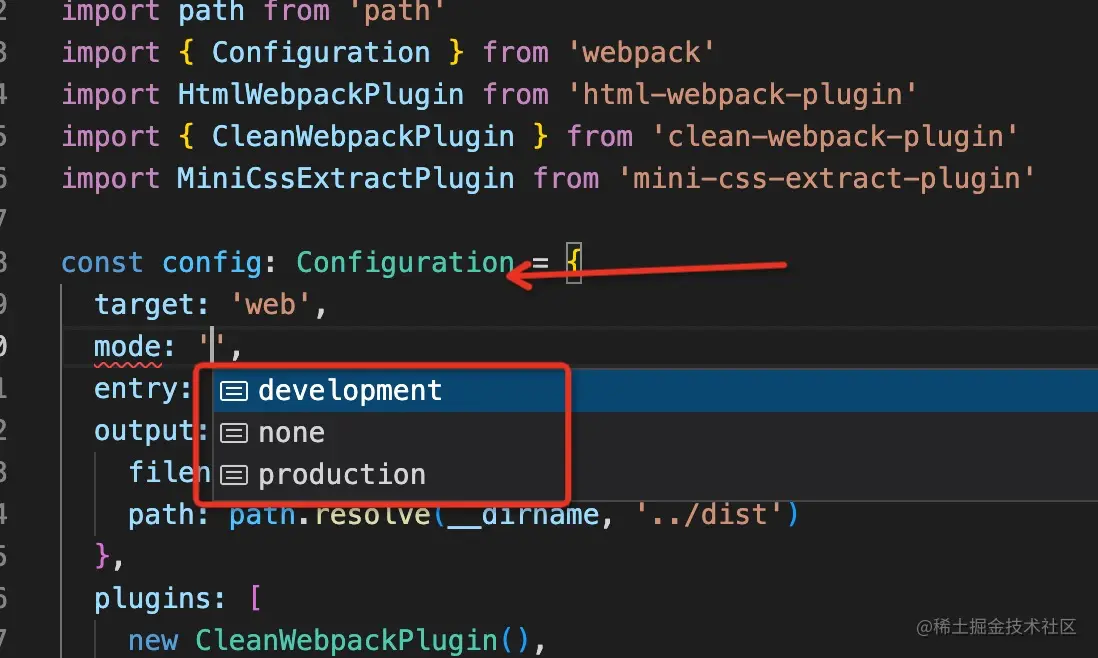Choose the 'none' autocomplete suggestion

coord(655,433)
